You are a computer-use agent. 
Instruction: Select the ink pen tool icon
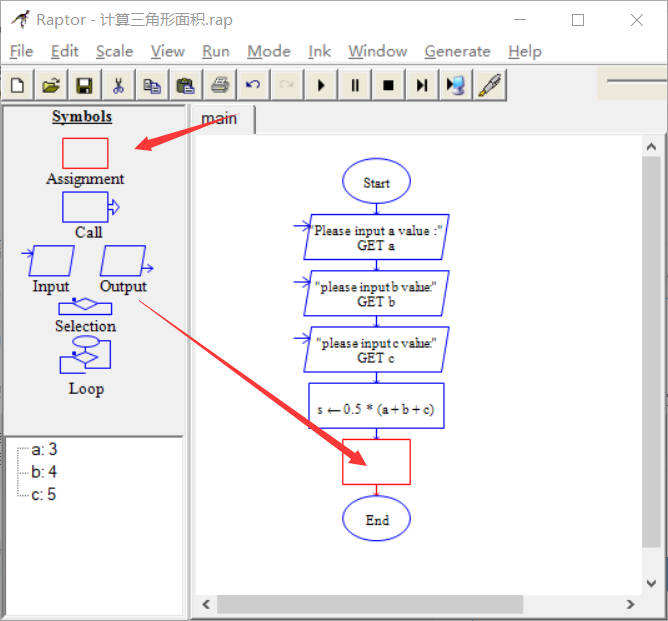pos(489,85)
